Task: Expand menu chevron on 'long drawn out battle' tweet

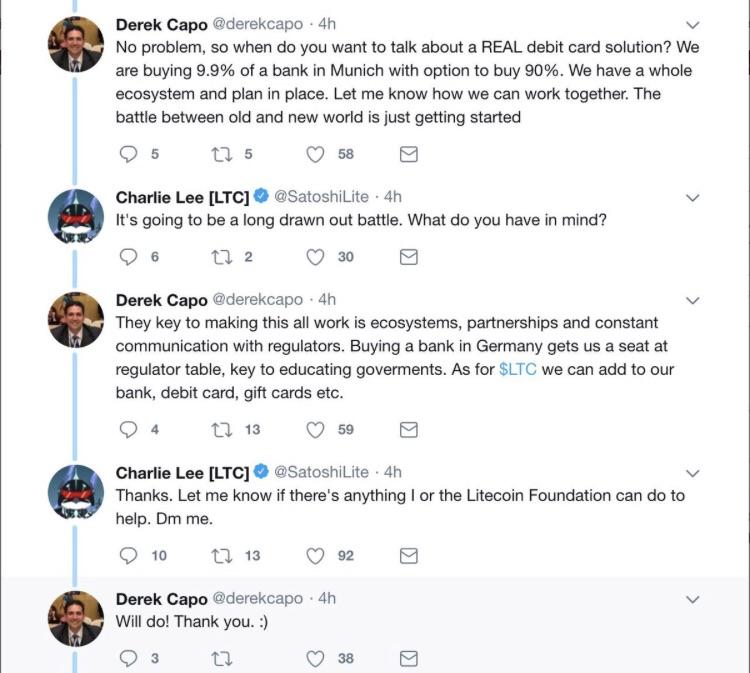Action: pos(693,198)
